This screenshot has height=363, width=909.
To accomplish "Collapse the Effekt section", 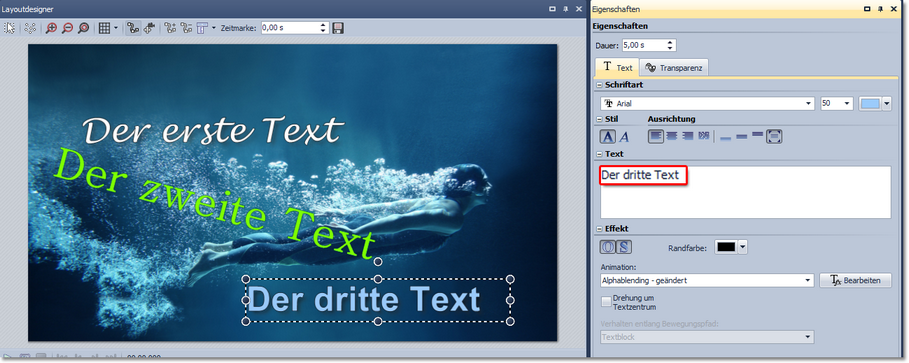I will (x=599, y=228).
